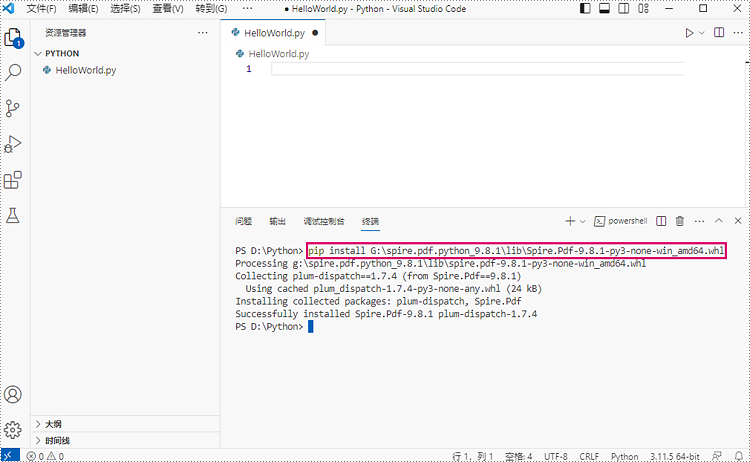The width and height of the screenshot is (750, 462).
Task: Click the Visual Studio Code logo icon
Action: point(9,9)
